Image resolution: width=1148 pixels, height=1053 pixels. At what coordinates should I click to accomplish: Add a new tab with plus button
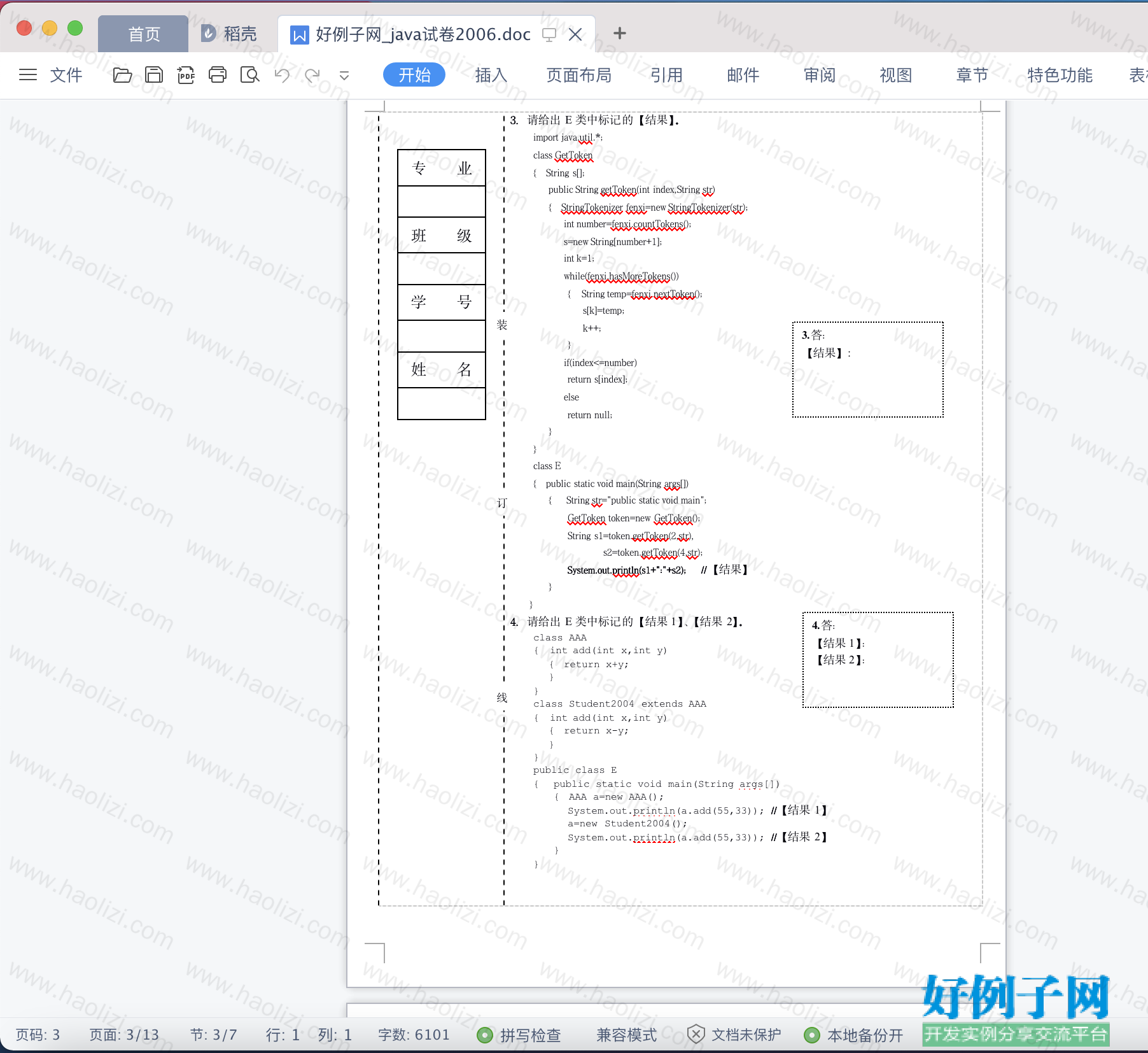click(620, 33)
